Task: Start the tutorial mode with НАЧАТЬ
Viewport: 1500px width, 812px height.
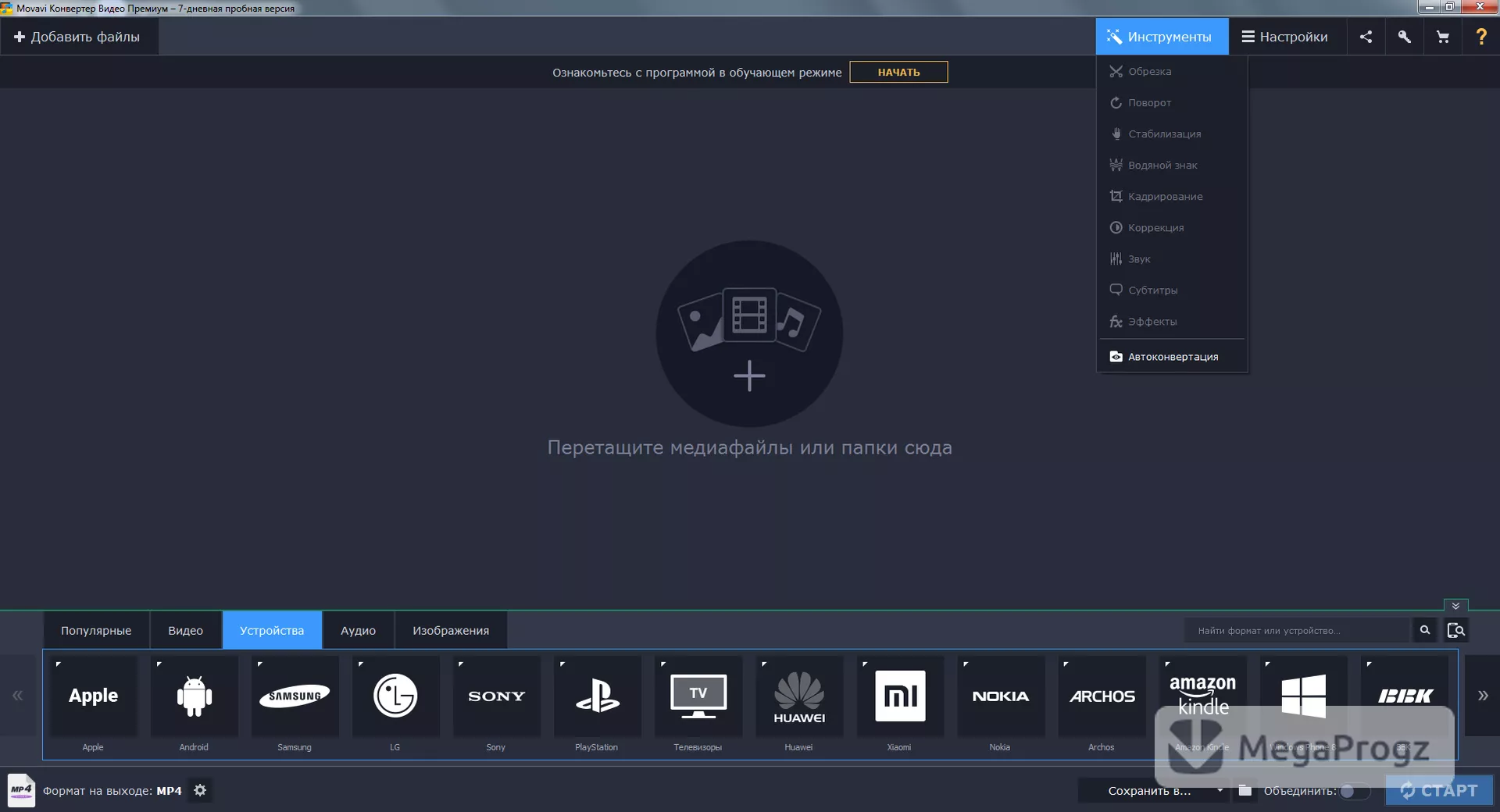Action: point(898,72)
